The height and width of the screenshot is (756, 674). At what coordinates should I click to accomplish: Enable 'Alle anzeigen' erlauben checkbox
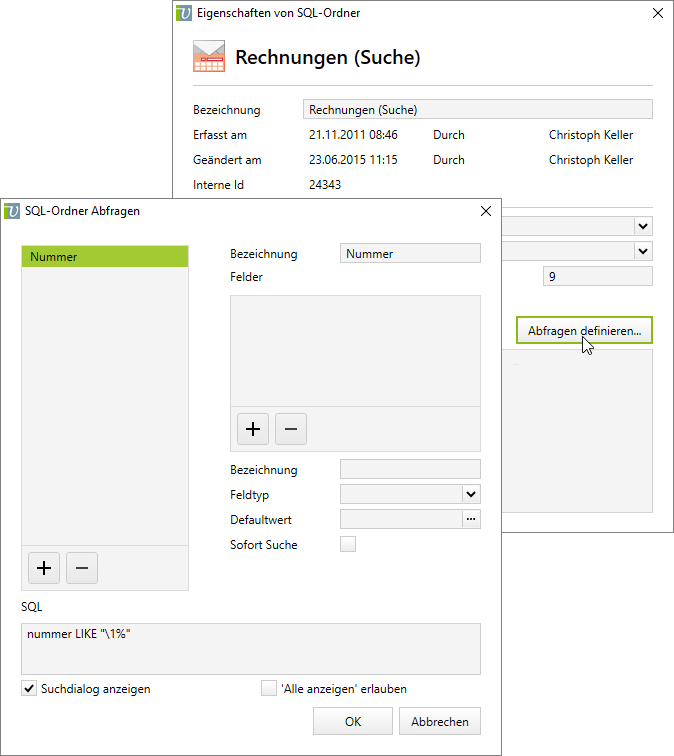pyautogui.click(x=268, y=688)
